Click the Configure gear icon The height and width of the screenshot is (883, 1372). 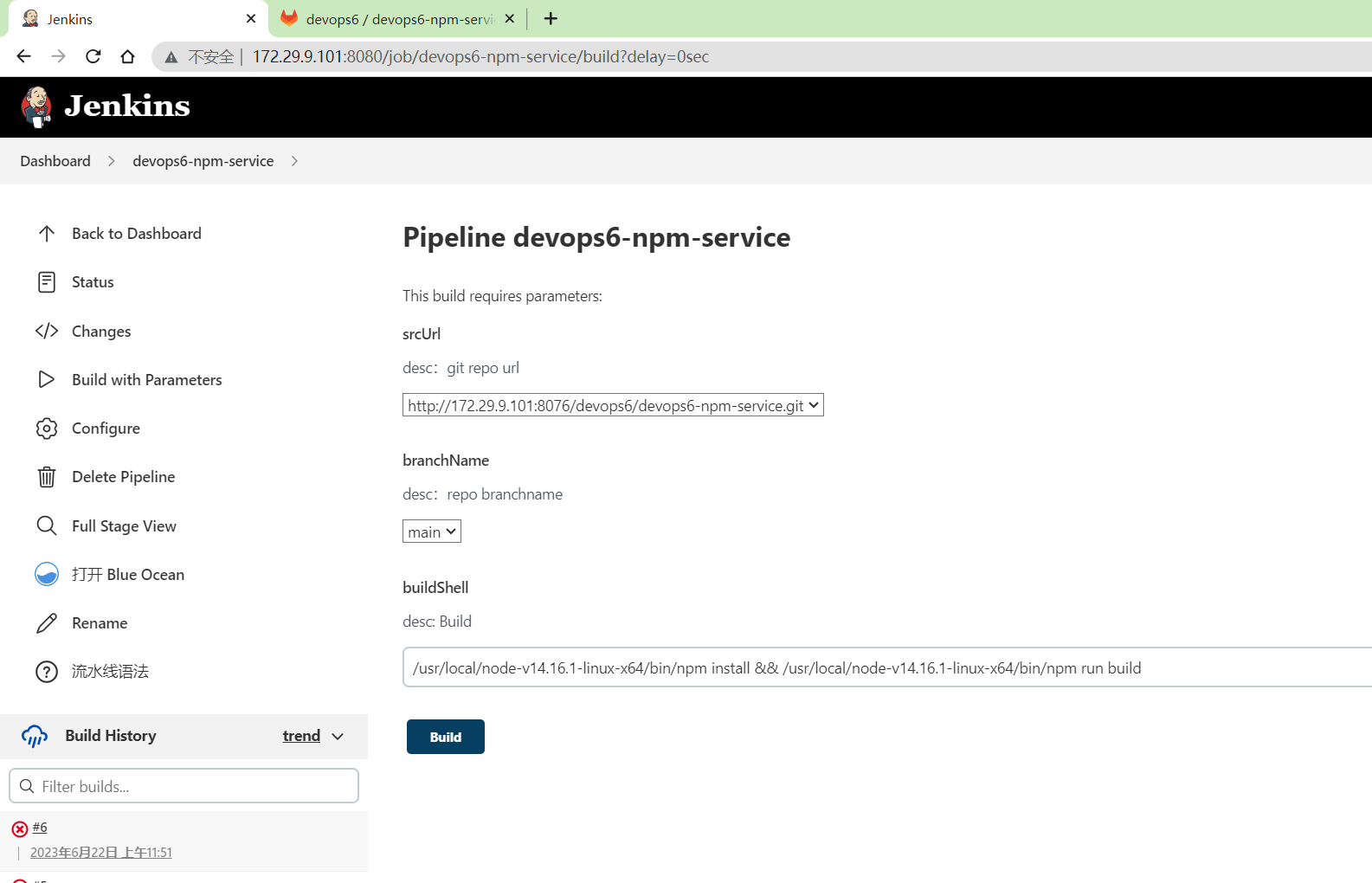(x=47, y=429)
